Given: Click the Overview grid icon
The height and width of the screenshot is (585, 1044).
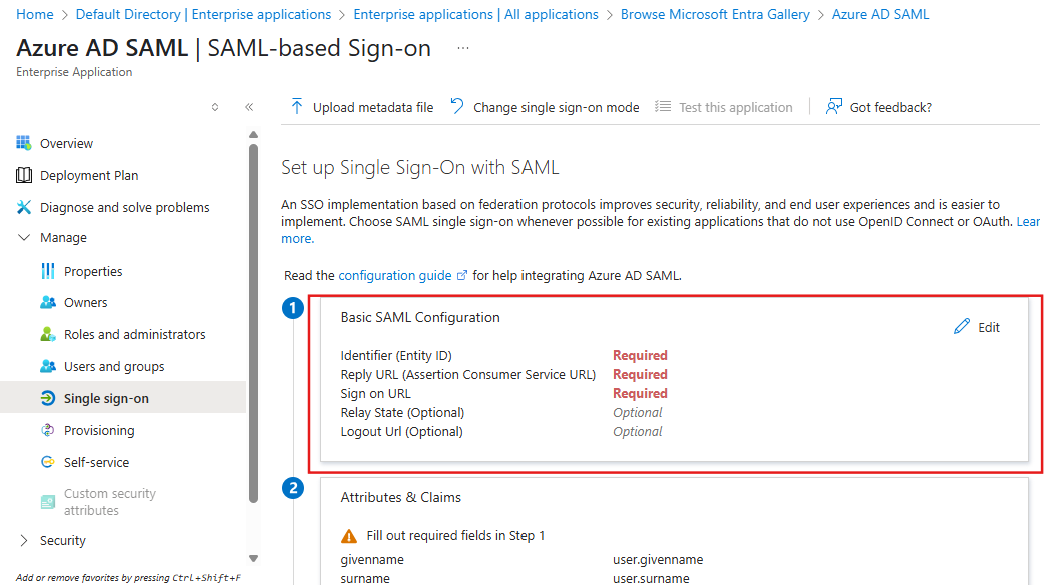Looking at the screenshot, I should pos(24,143).
